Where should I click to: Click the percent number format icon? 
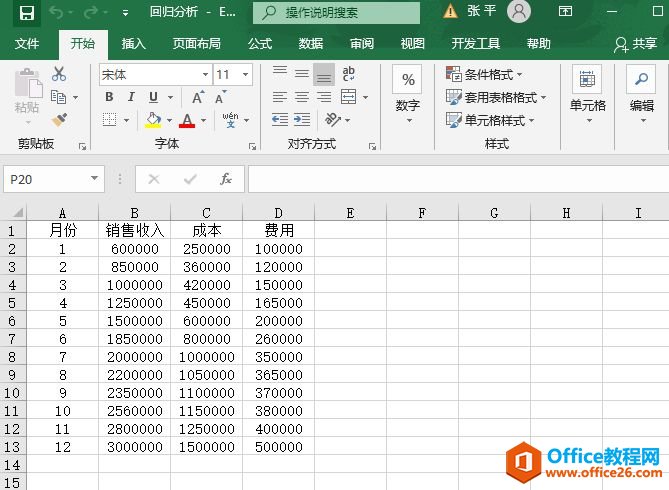coord(407,79)
